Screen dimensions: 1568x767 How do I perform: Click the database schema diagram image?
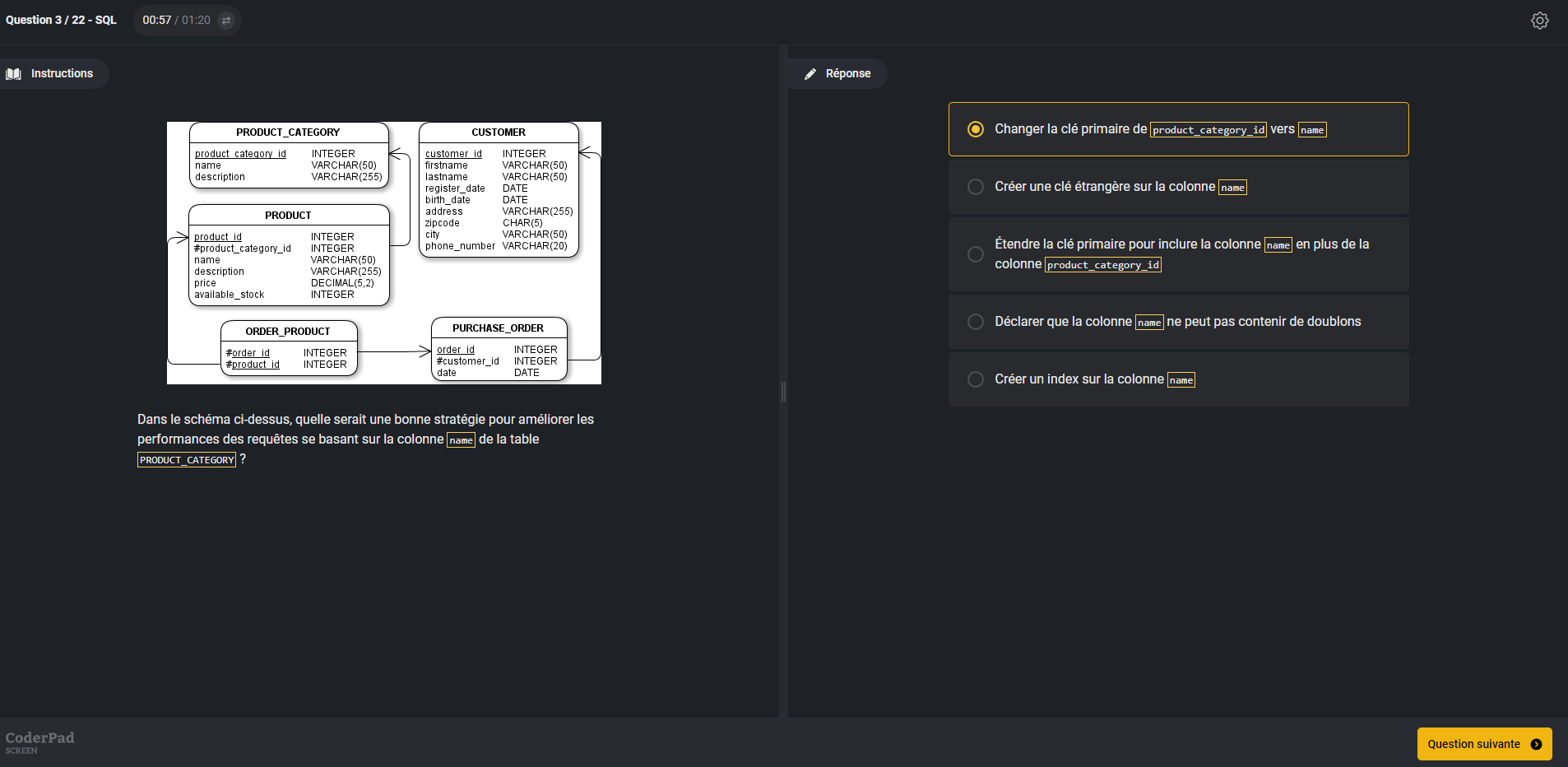pos(383,253)
